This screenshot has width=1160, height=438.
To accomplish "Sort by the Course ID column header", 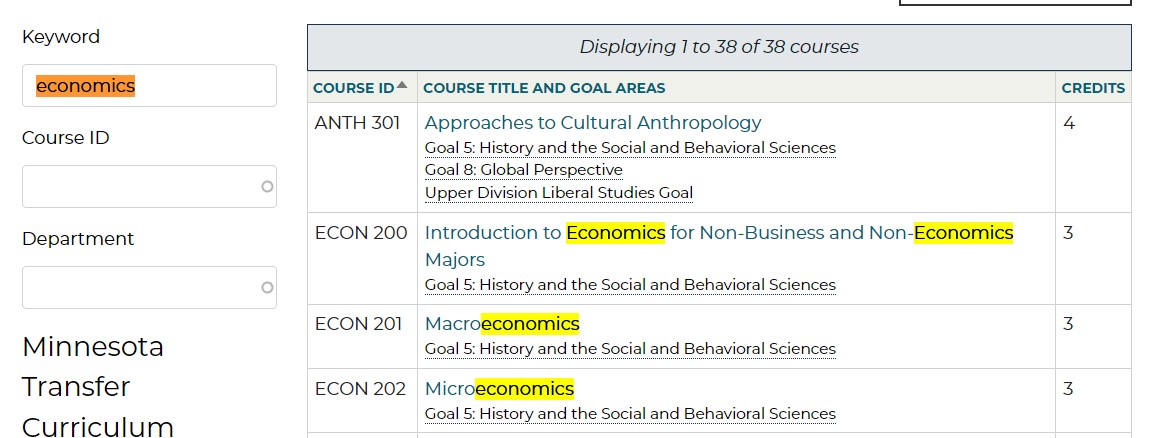I will (x=353, y=88).
